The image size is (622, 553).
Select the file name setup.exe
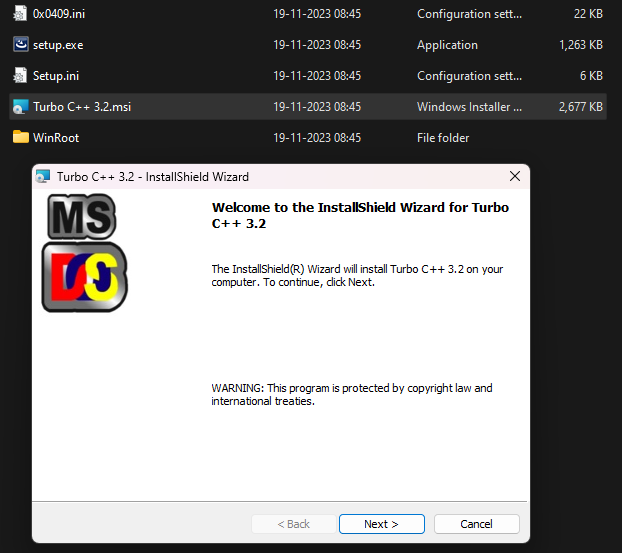click(x=58, y=45)
